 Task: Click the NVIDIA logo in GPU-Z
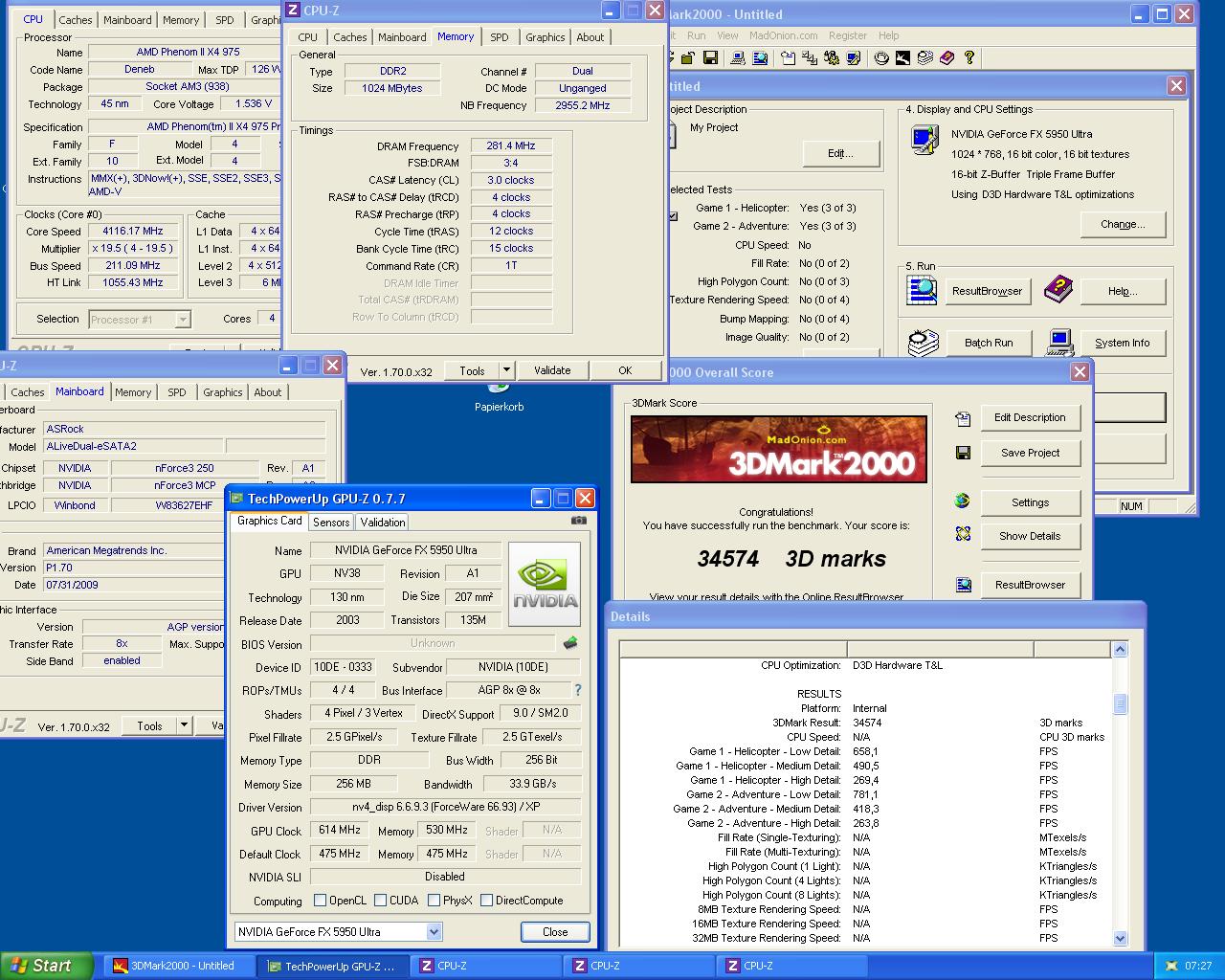tap(545, 584)
